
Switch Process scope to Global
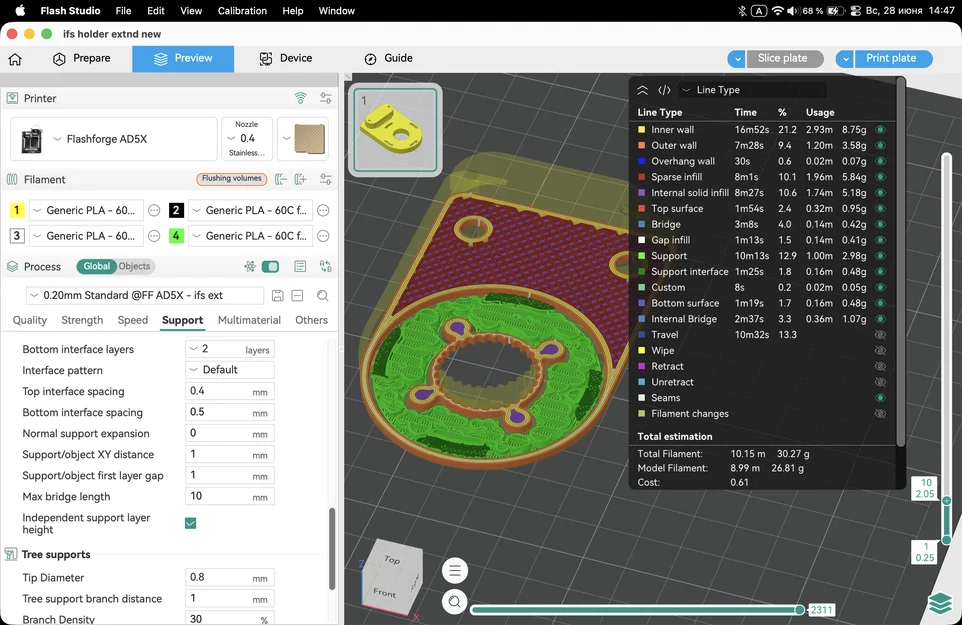(96, 266)
